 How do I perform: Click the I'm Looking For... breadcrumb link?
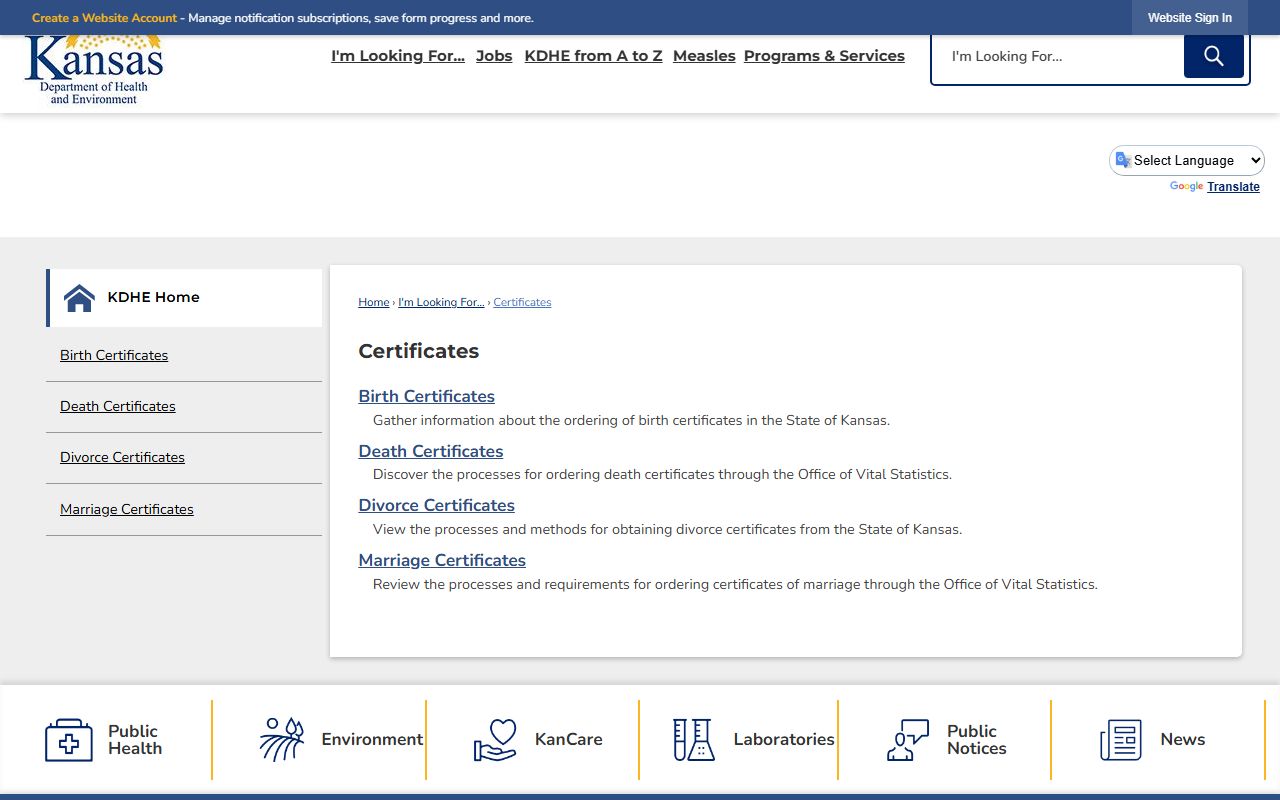coord(441,302)
